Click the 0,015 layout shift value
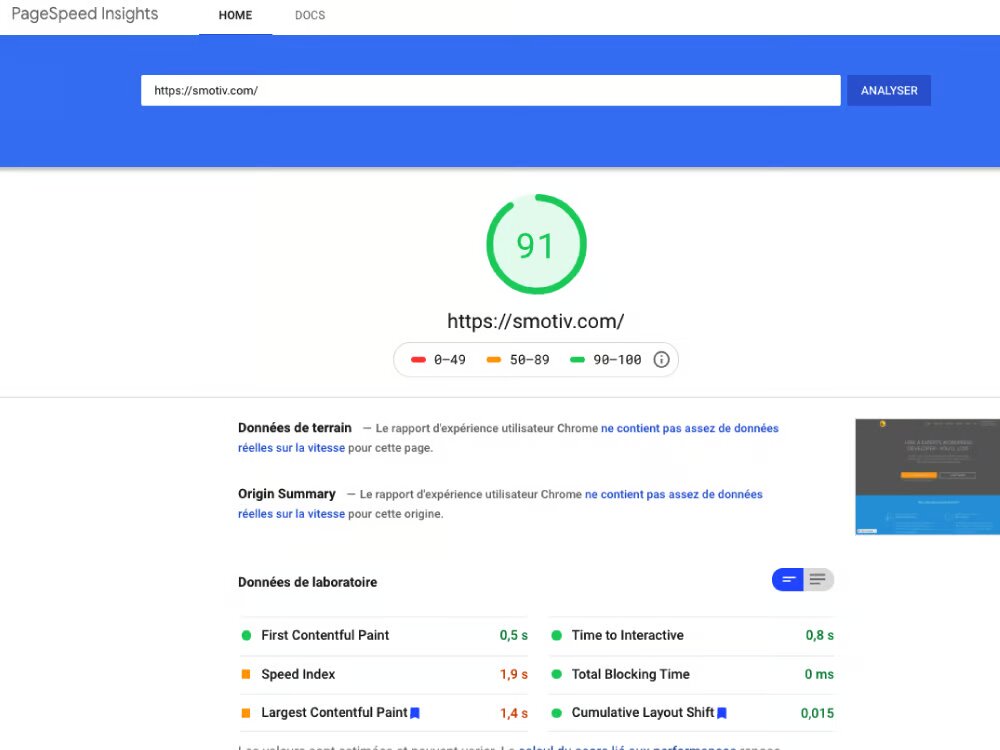 tap(817, 713)
